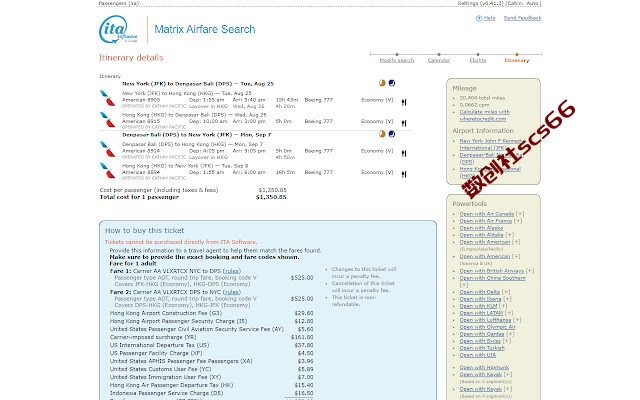Click Open with Olympic Air link

487,327
